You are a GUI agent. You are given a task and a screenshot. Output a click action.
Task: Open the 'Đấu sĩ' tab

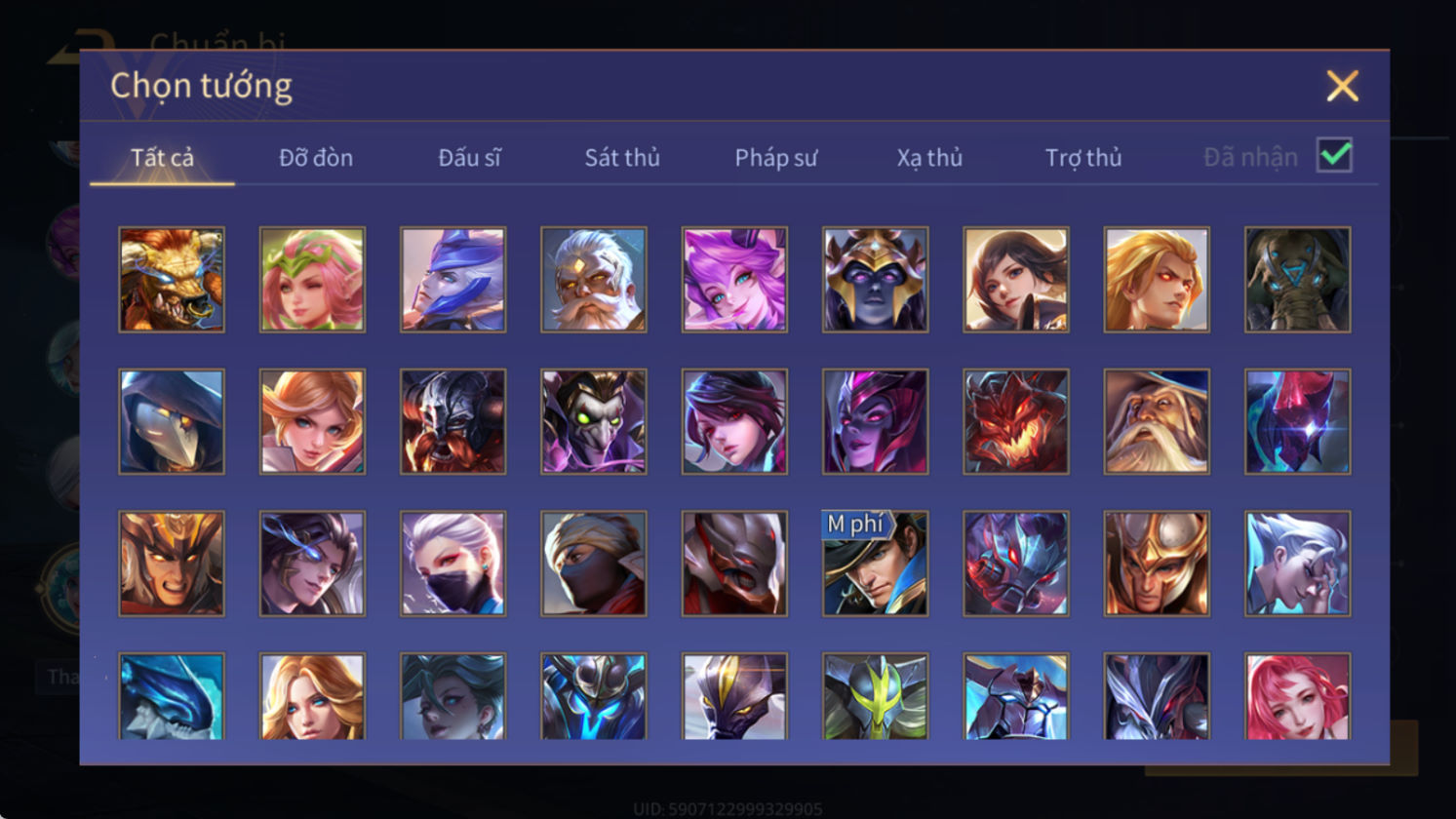point(469,157)
